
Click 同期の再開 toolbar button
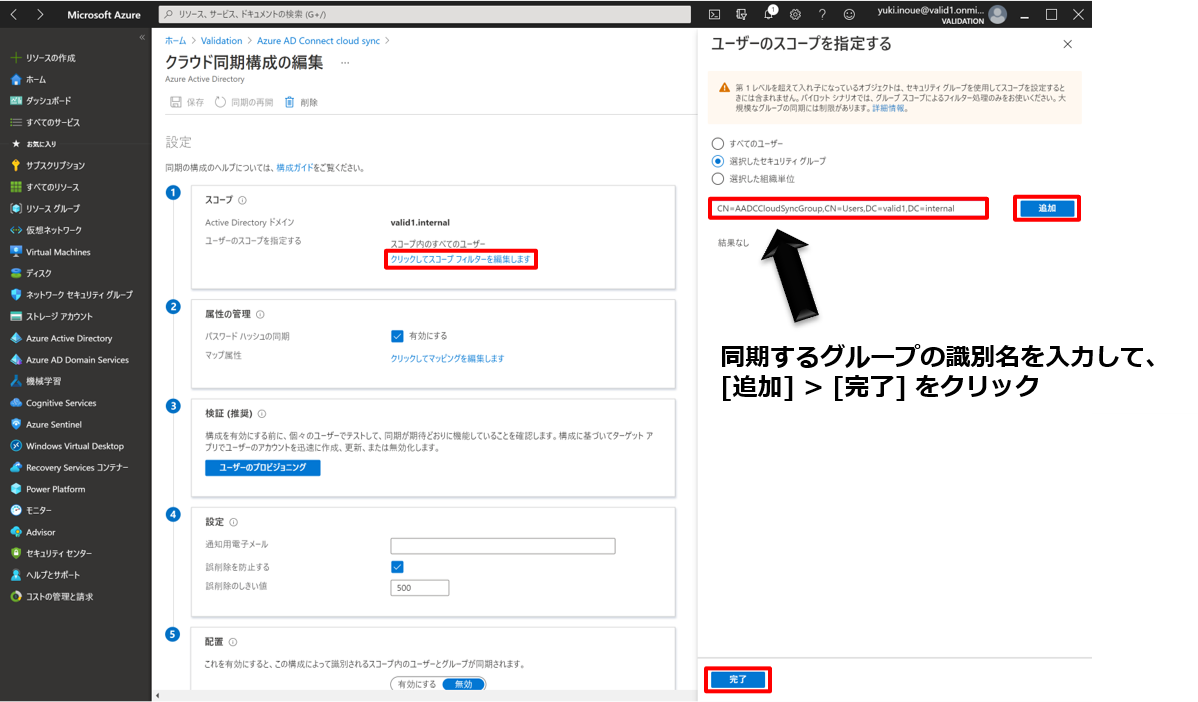pyautogui.click(x=244, y=102)
